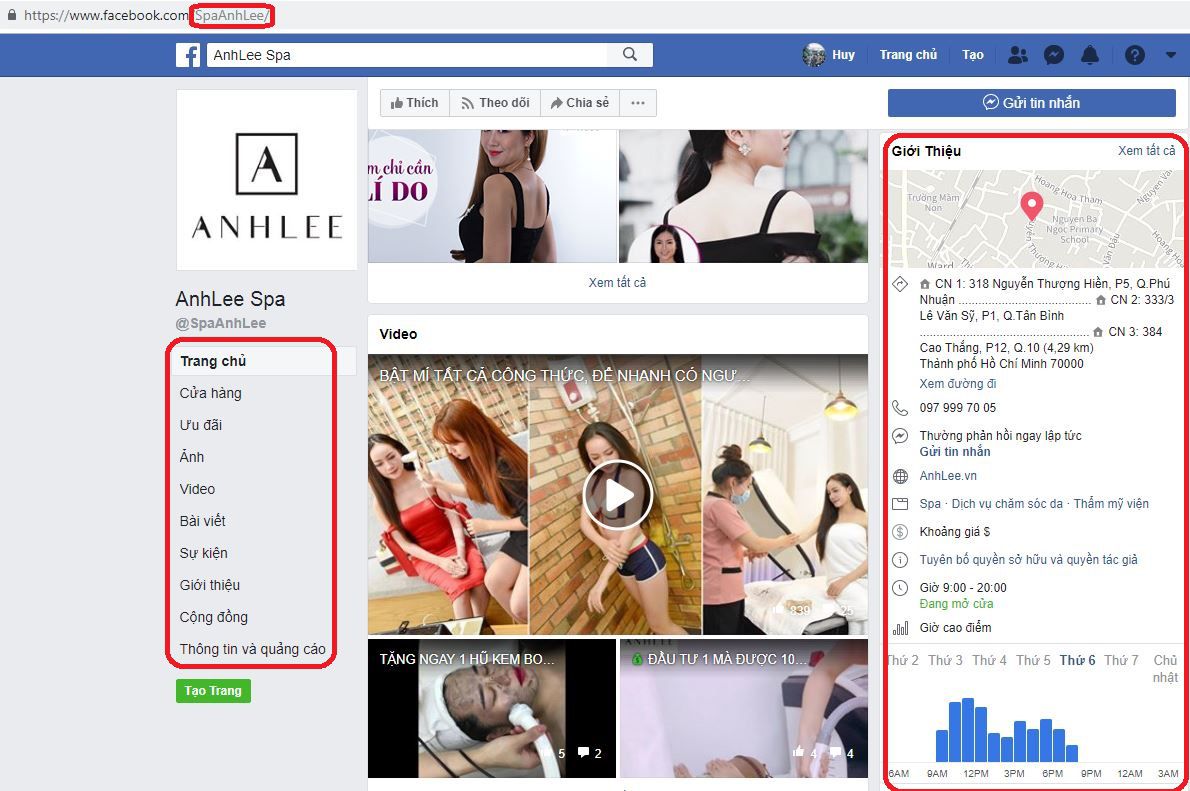Expand the account dropdown arrow
This screenshot has height=791, width=1190.
1171,55
